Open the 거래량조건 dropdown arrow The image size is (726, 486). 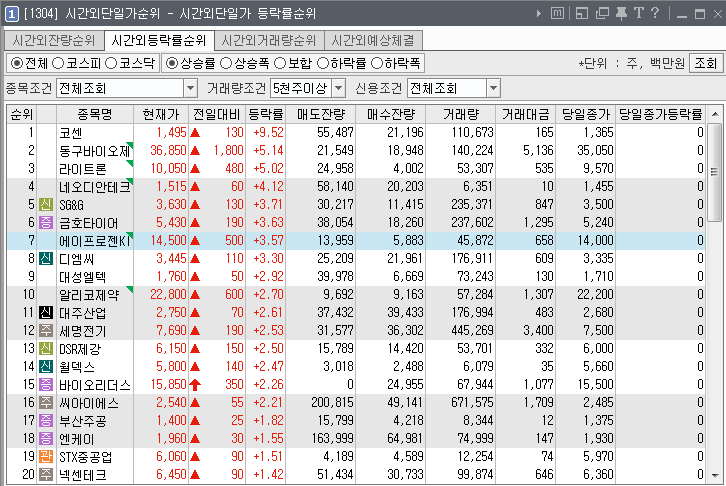coord(339,88)
